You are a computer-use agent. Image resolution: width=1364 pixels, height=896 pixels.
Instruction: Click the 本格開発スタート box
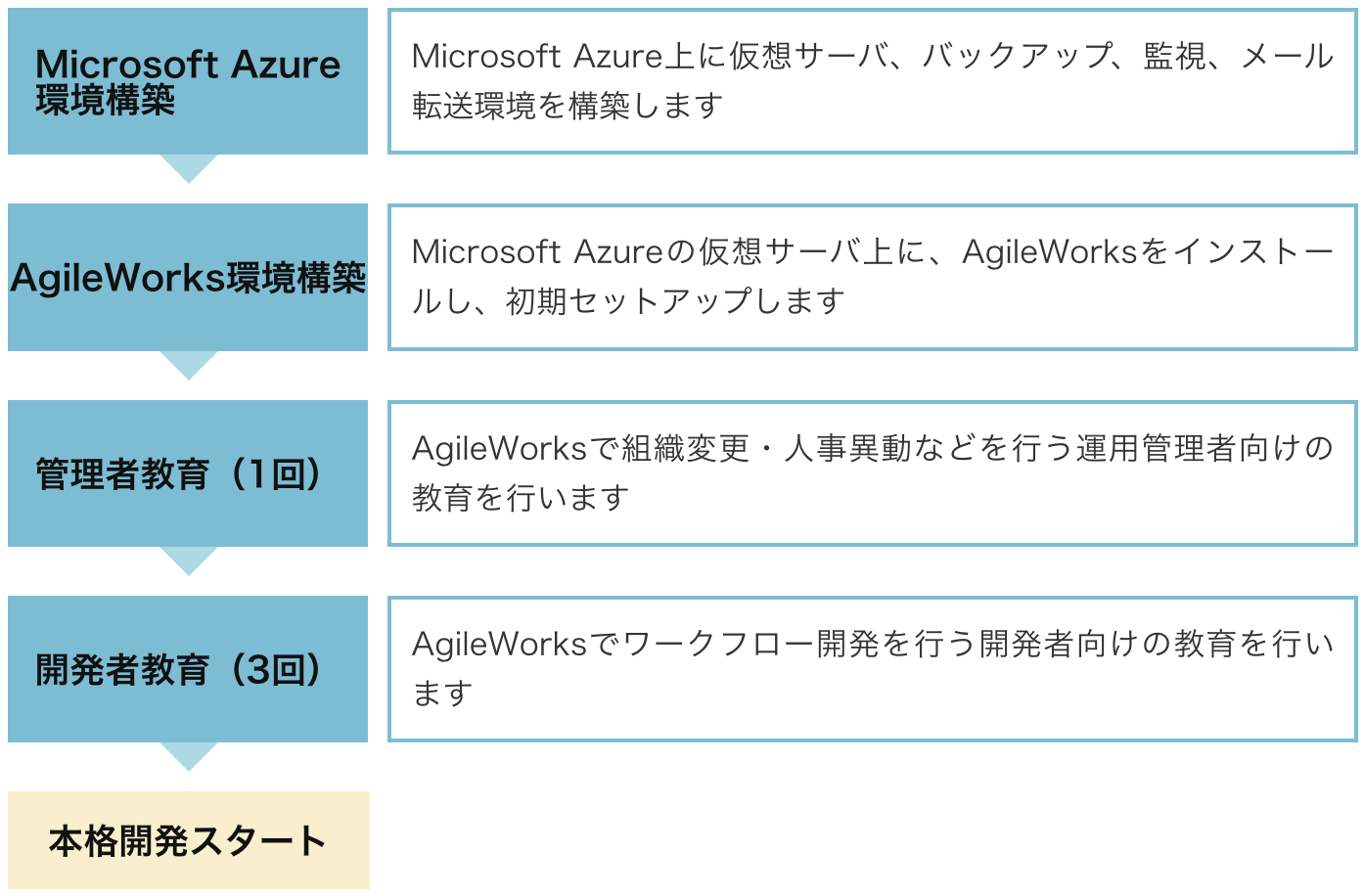pos(188,840)
